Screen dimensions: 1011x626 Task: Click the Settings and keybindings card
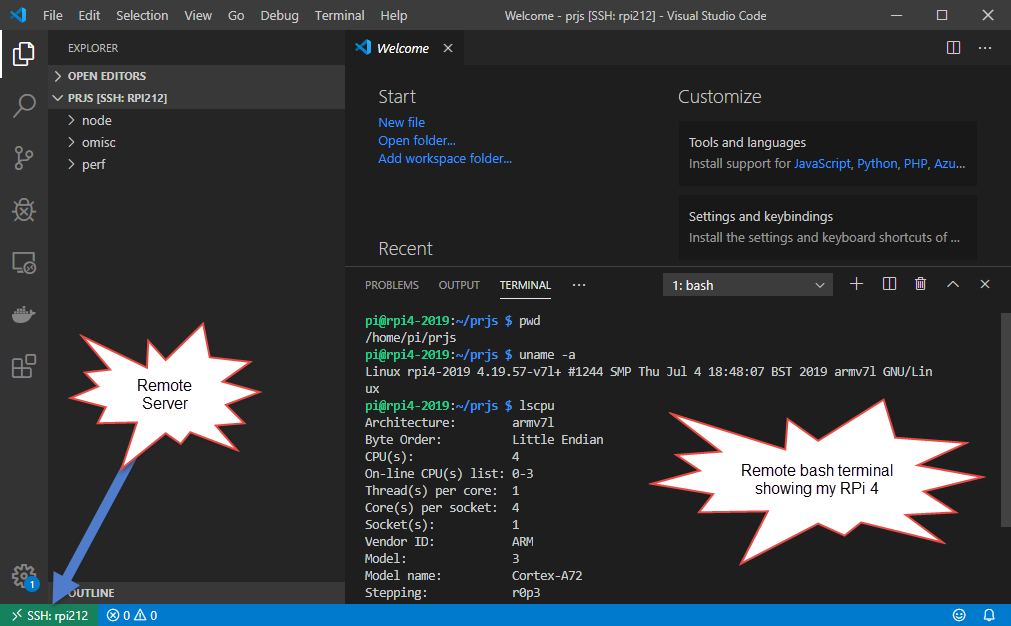[828, 227]
